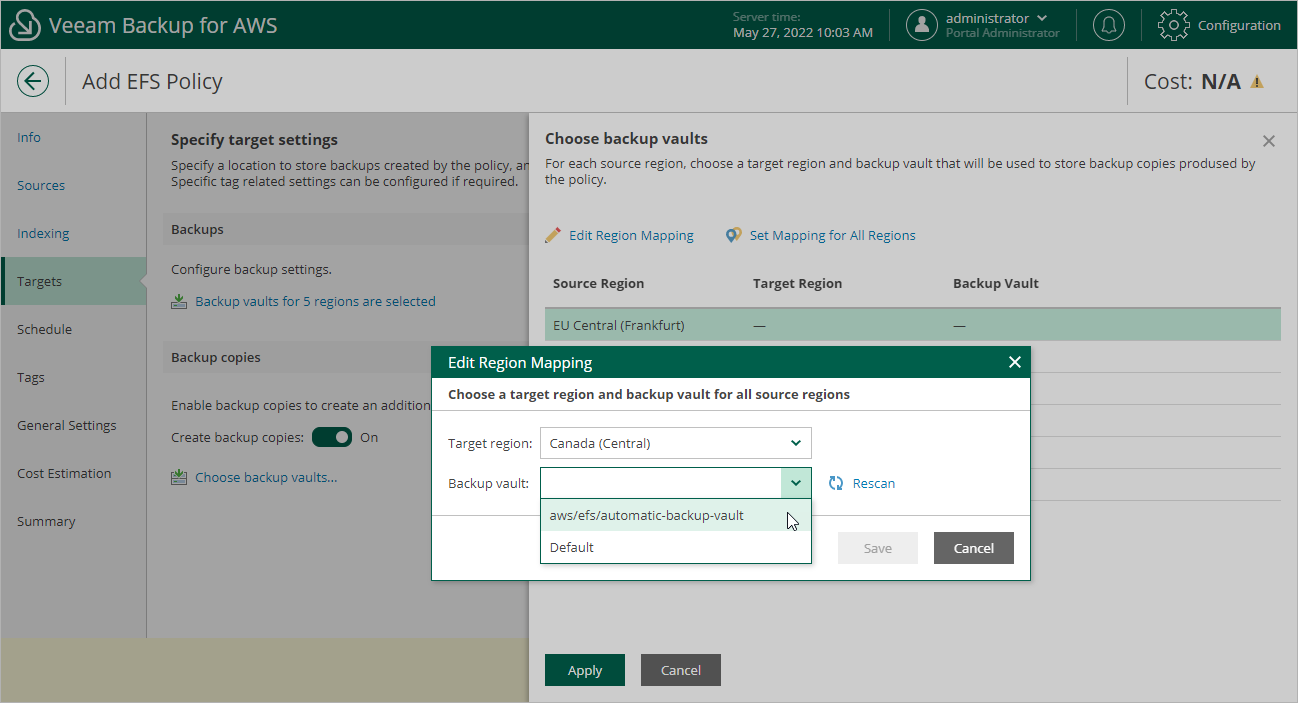The height and width of the screenshot is (703, 1298).
Task: Click the Edit Region Mapping pencil icon
Action: pyautogui.click(x=553, y=235)
